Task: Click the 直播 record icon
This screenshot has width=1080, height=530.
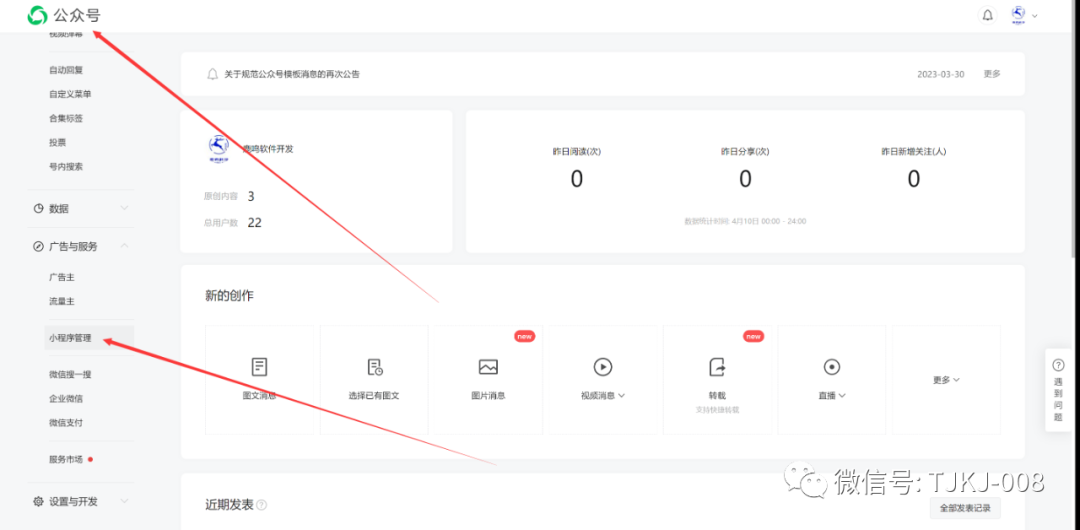Action: point(831,367)
